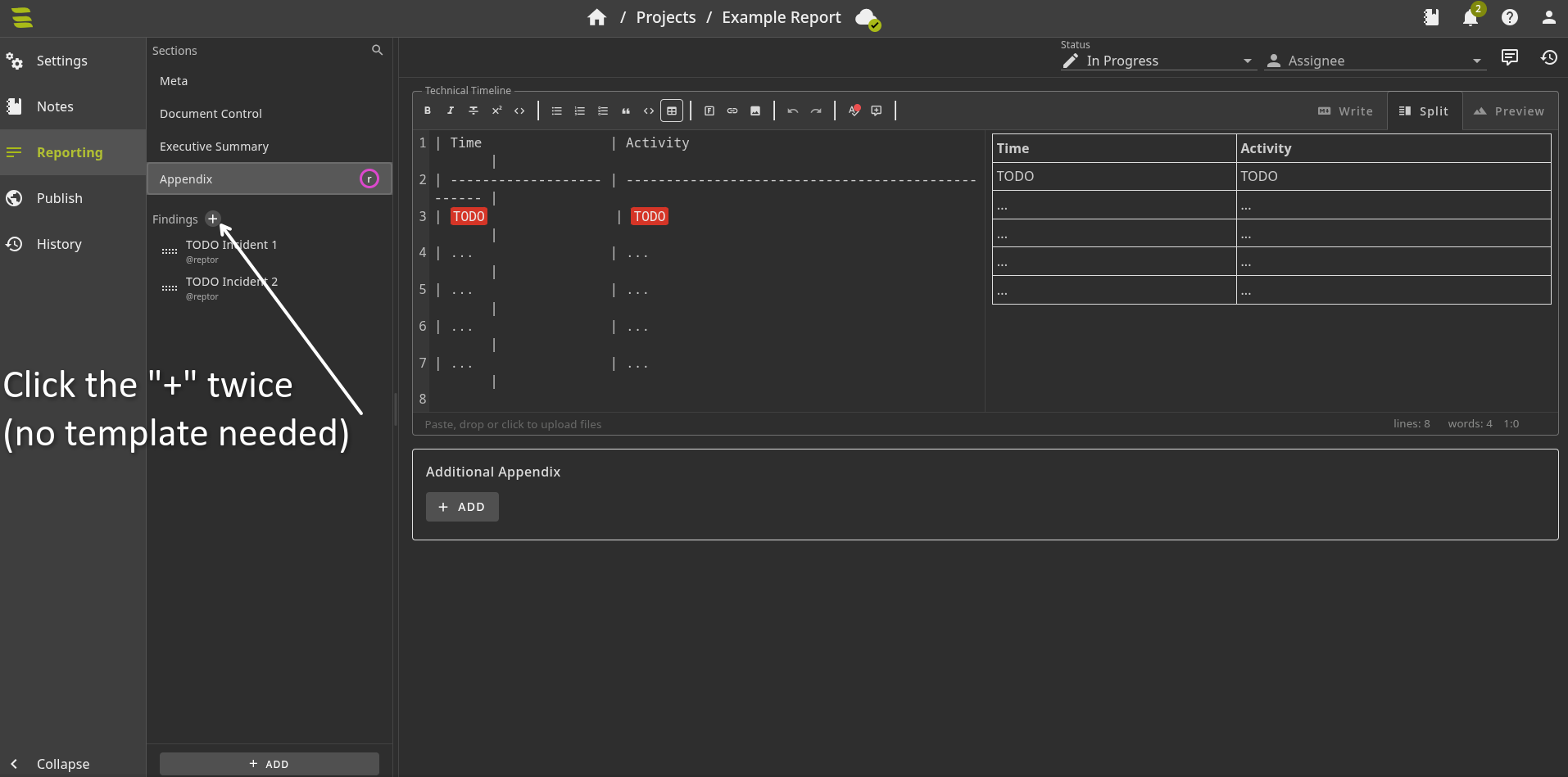Screen dimensions: 1568x777
Task: Click the panel splitter between sections and editor
Action: pos(396,408)
